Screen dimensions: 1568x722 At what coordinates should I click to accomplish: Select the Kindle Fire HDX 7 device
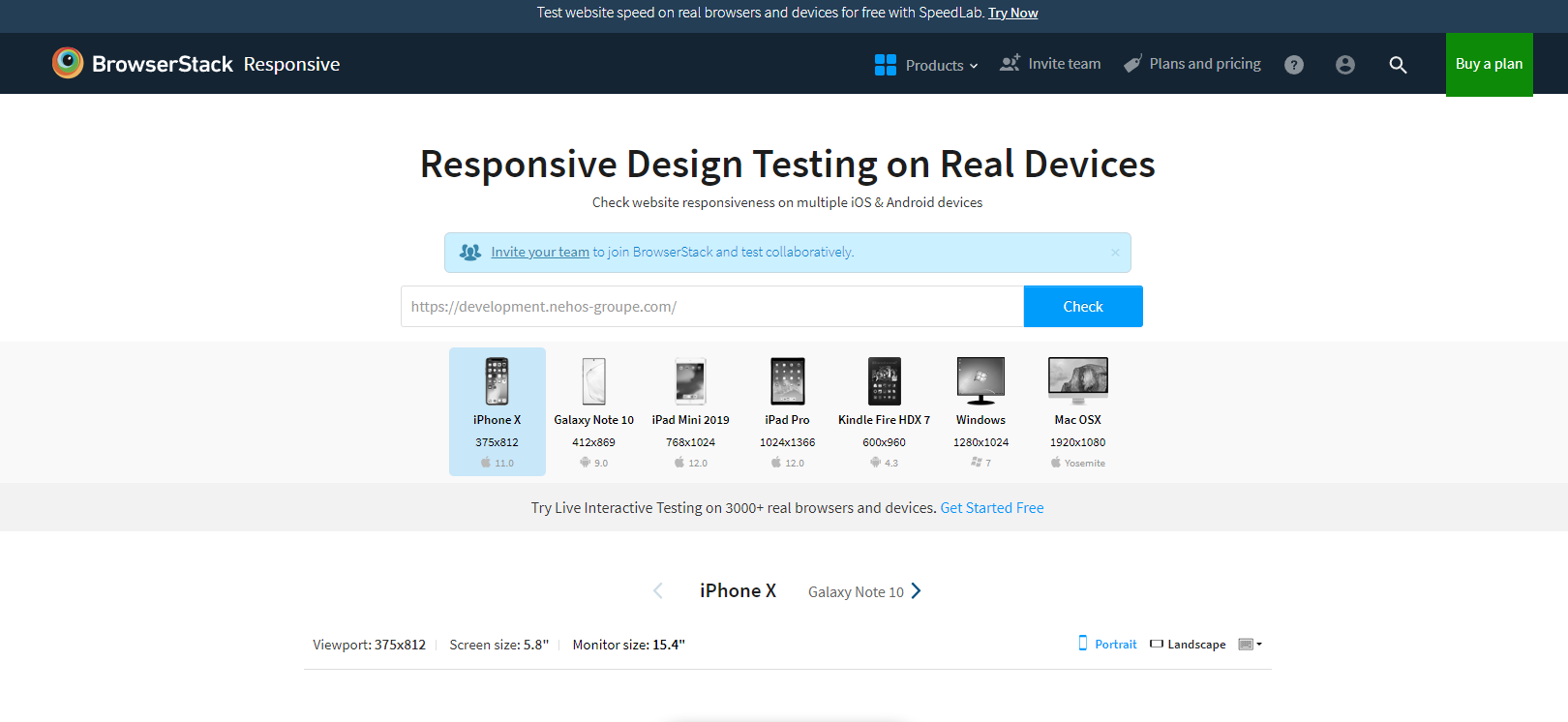point(885,411)
